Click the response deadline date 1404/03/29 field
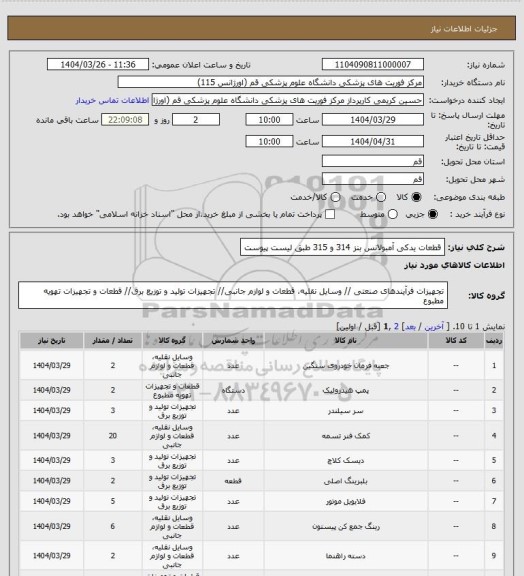Viewport: 524px width, 576px height. point(373,120)
